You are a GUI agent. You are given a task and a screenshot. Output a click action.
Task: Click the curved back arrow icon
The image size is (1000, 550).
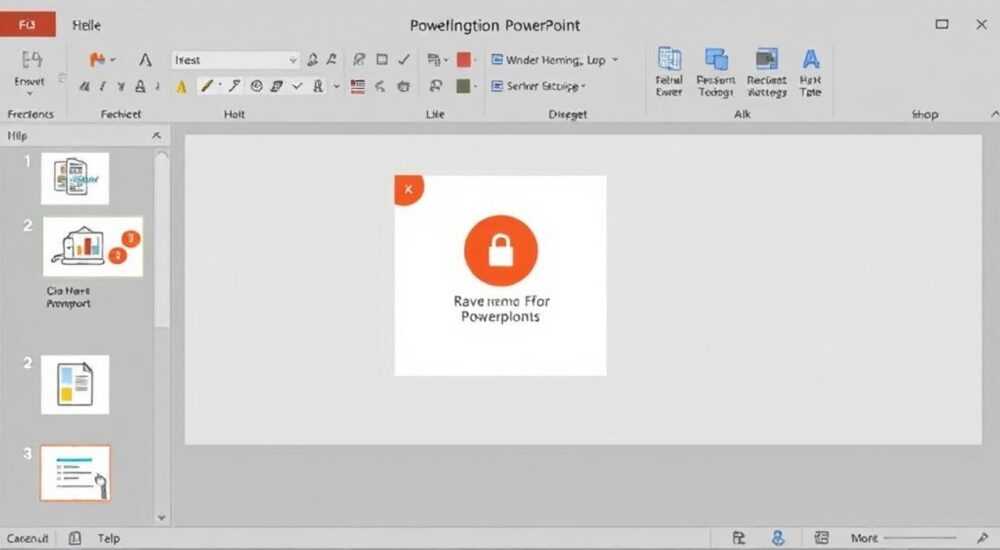click(x=380, y=87)
